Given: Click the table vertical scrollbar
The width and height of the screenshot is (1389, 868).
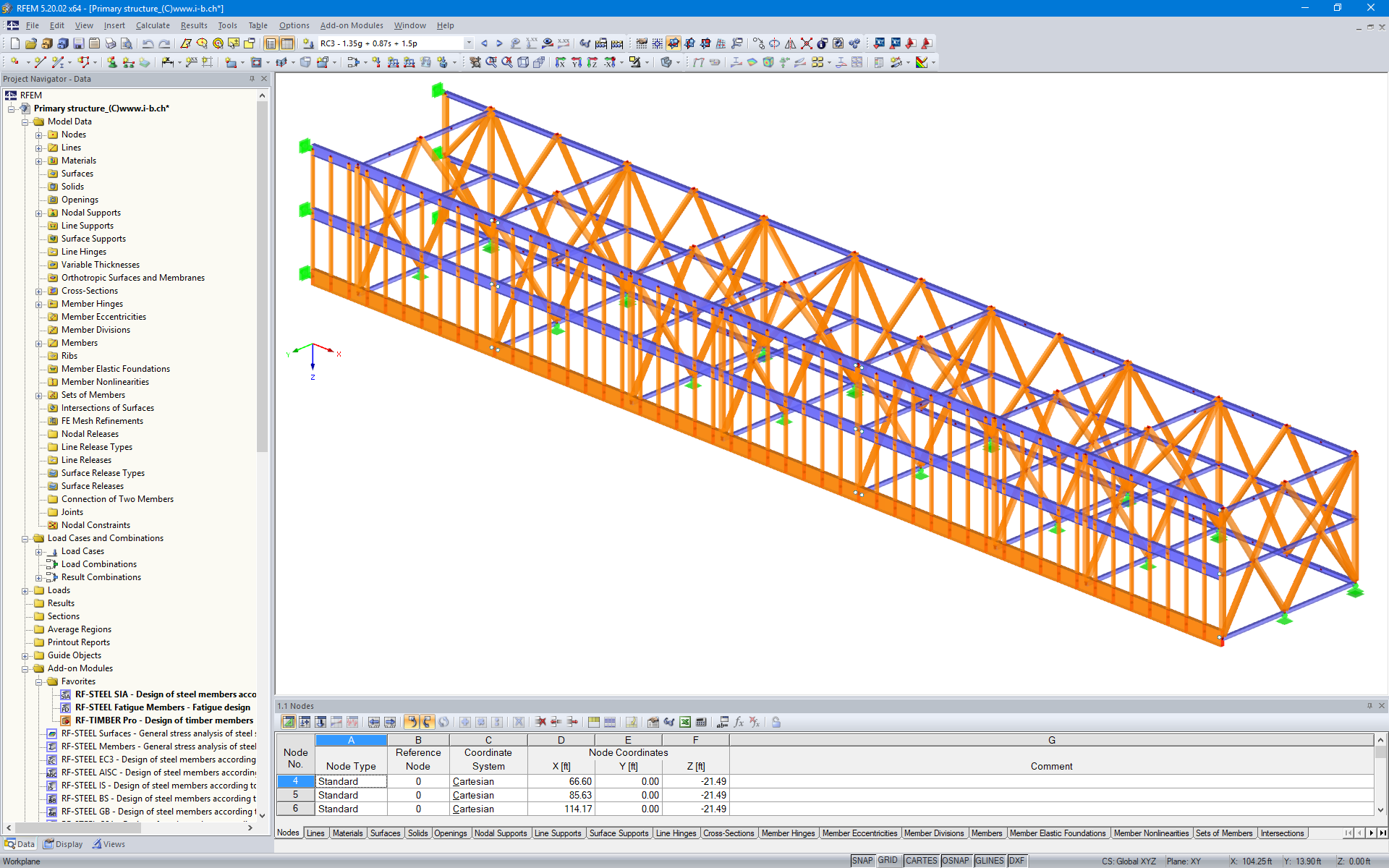Looking at the screenshot, I should 1380,774.
